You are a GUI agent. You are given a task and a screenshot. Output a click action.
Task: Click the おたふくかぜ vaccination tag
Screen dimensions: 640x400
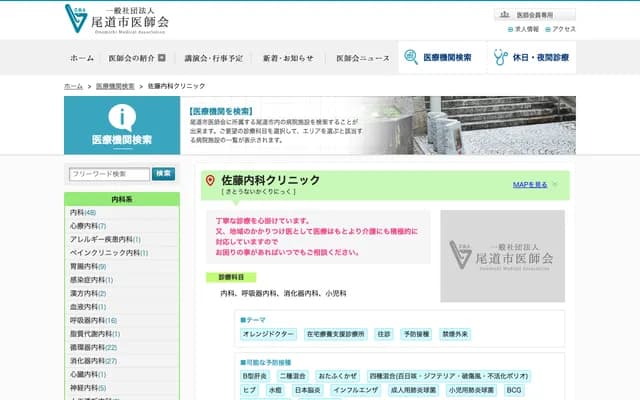click(x=338, y=376)
